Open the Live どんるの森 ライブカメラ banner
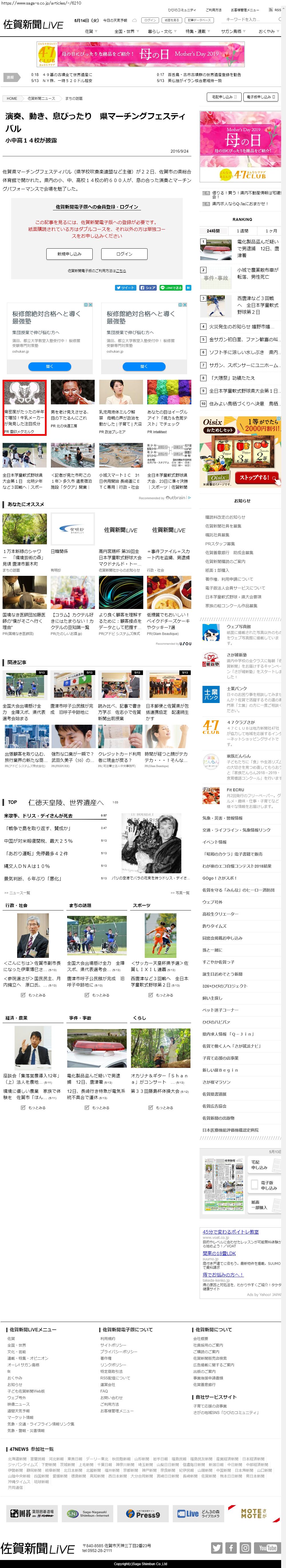 coord(198,1514)
